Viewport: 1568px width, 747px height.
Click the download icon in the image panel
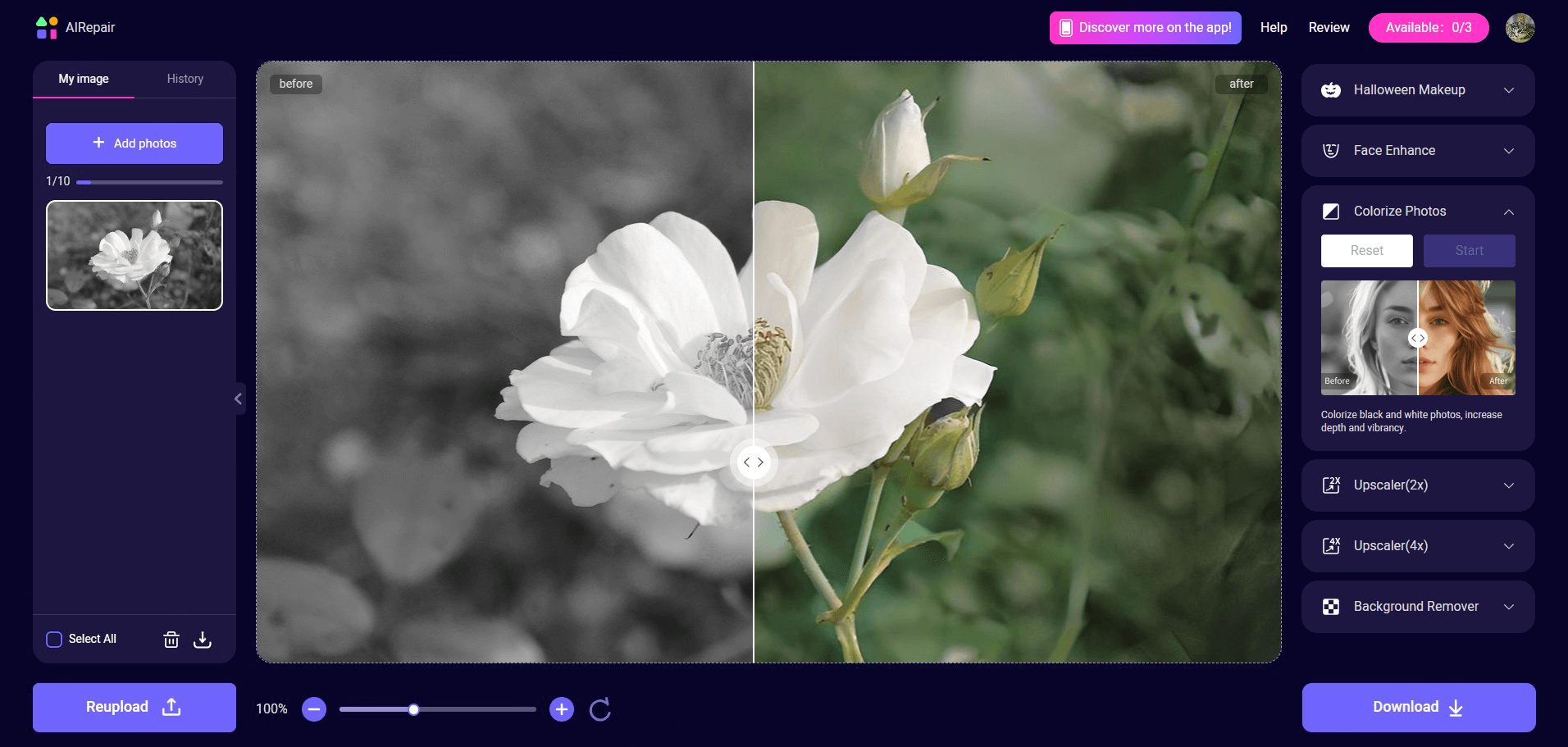click(203, 639)
